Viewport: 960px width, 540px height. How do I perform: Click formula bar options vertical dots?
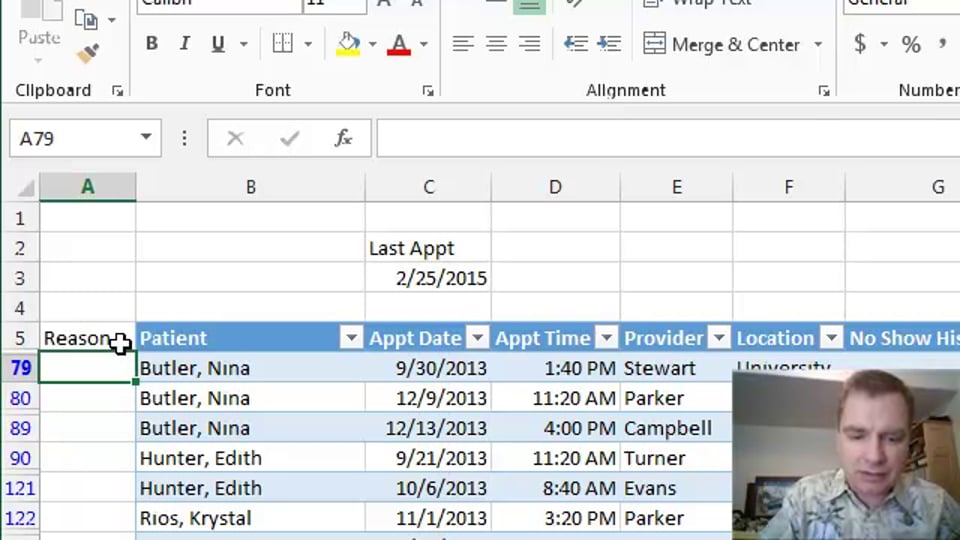(184, 138)
